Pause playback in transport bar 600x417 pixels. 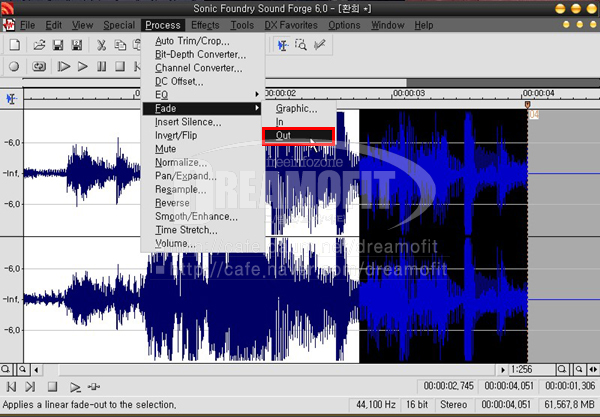[x=101, y=66]
